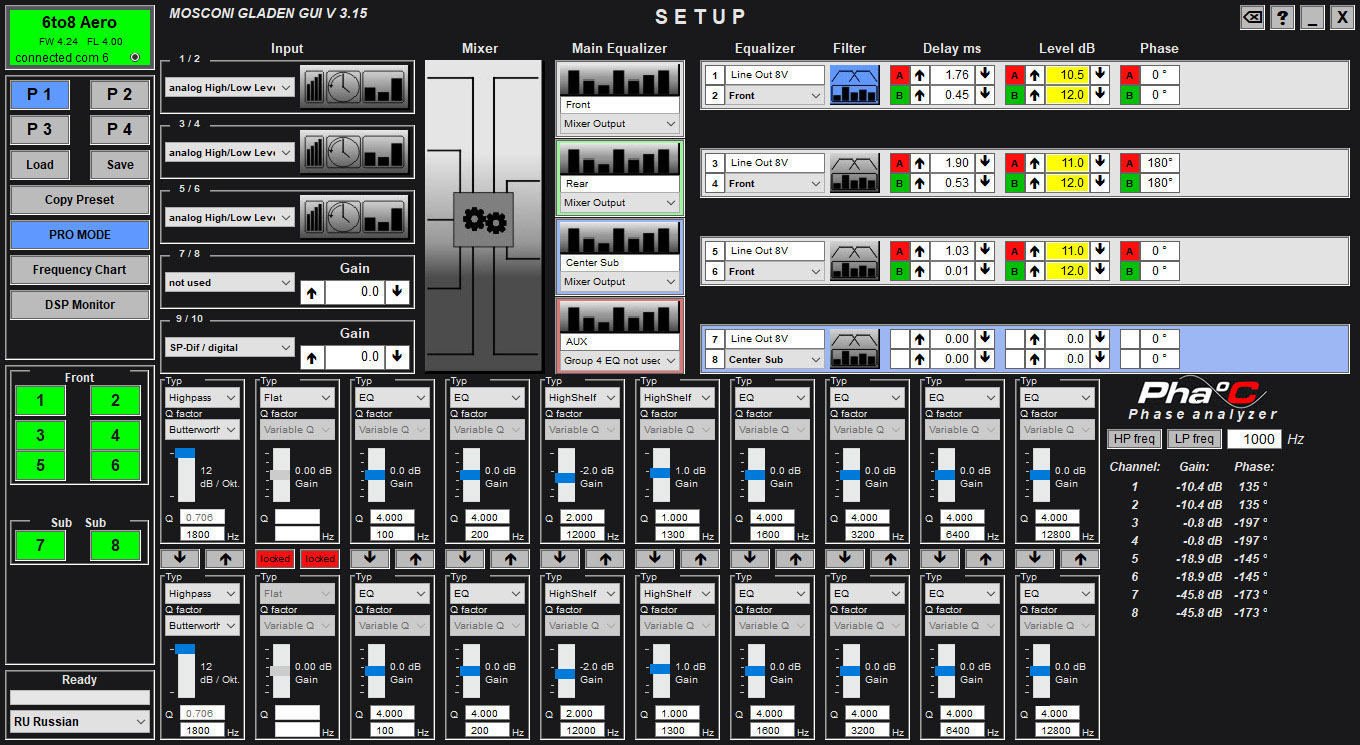Viewport: 1360px width, 745px height.
Task: Open input 1/2 source dropdown
Action: (x=230, y=88)
